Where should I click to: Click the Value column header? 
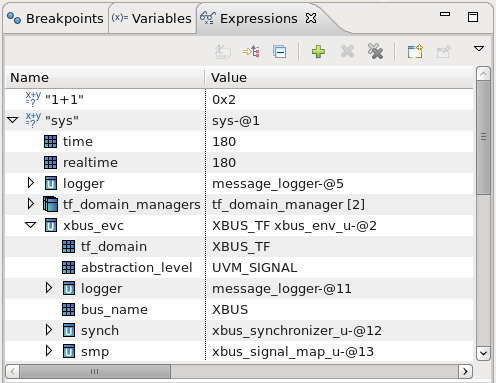(339, 78)
